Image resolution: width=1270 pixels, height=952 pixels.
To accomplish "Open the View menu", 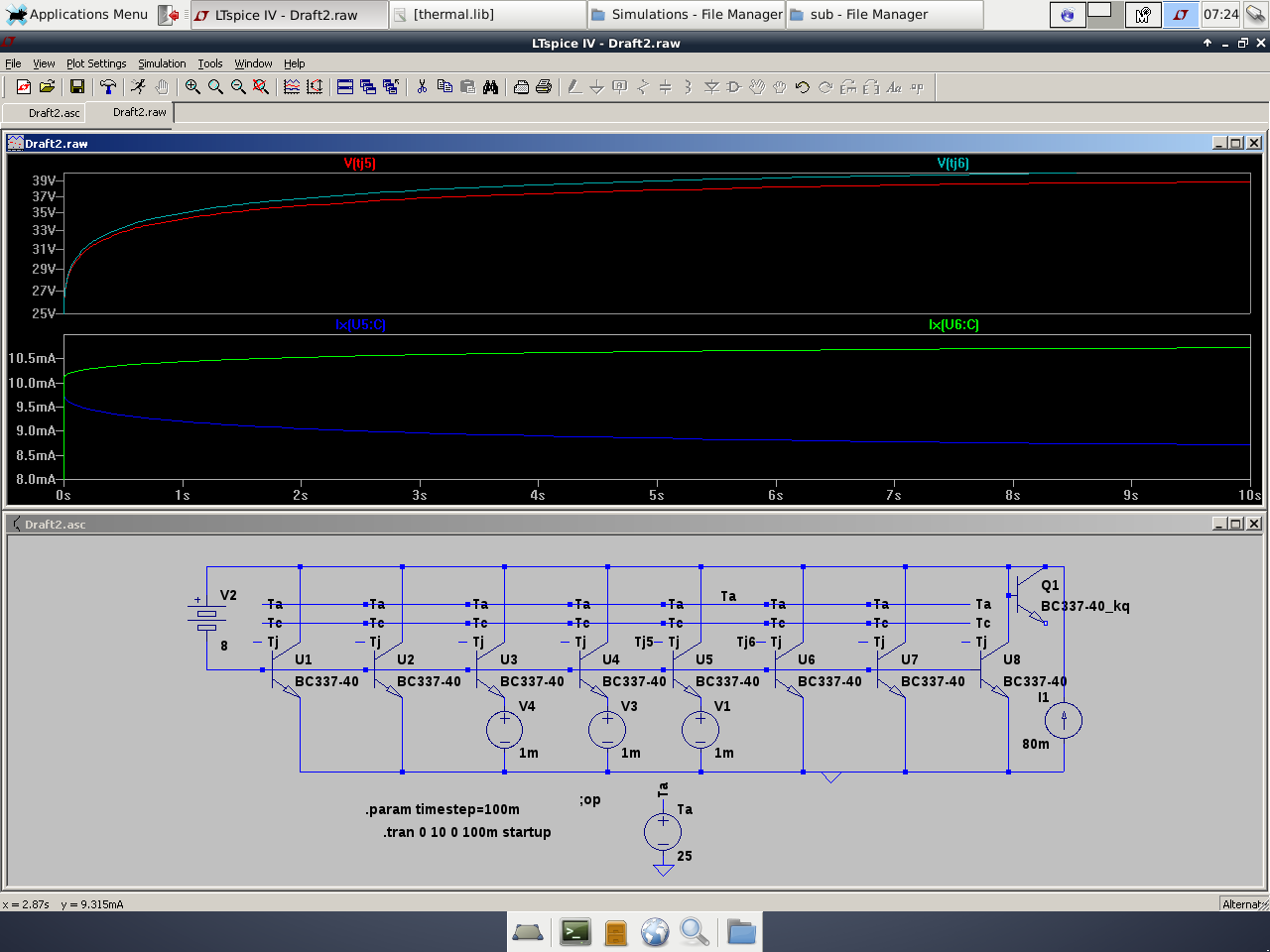I will click(x=44, y=63).
